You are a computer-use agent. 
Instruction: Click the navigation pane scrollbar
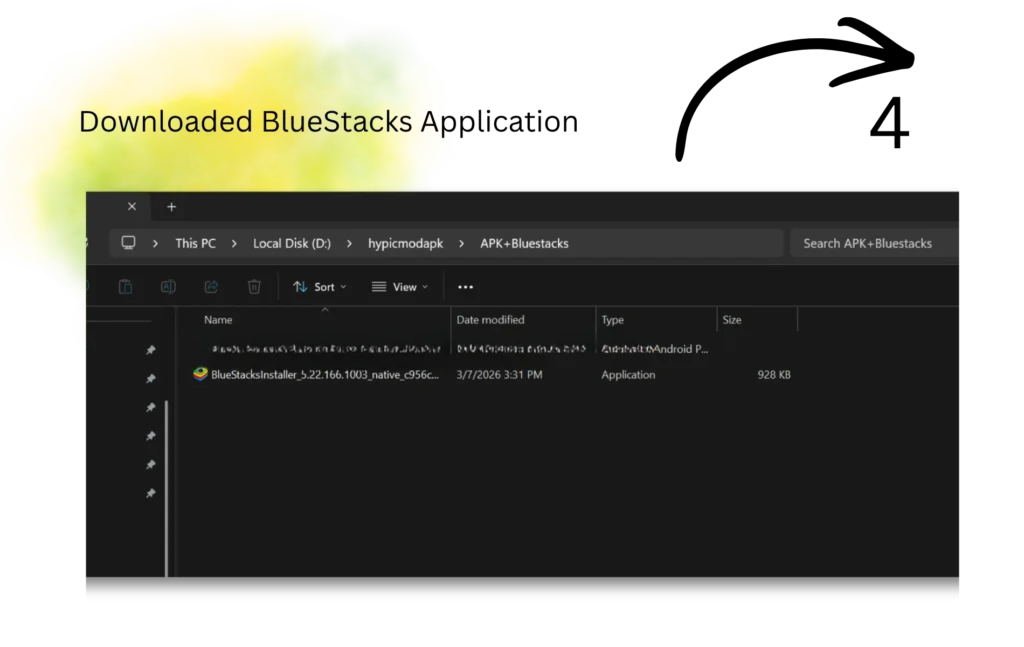coord(167,488)
